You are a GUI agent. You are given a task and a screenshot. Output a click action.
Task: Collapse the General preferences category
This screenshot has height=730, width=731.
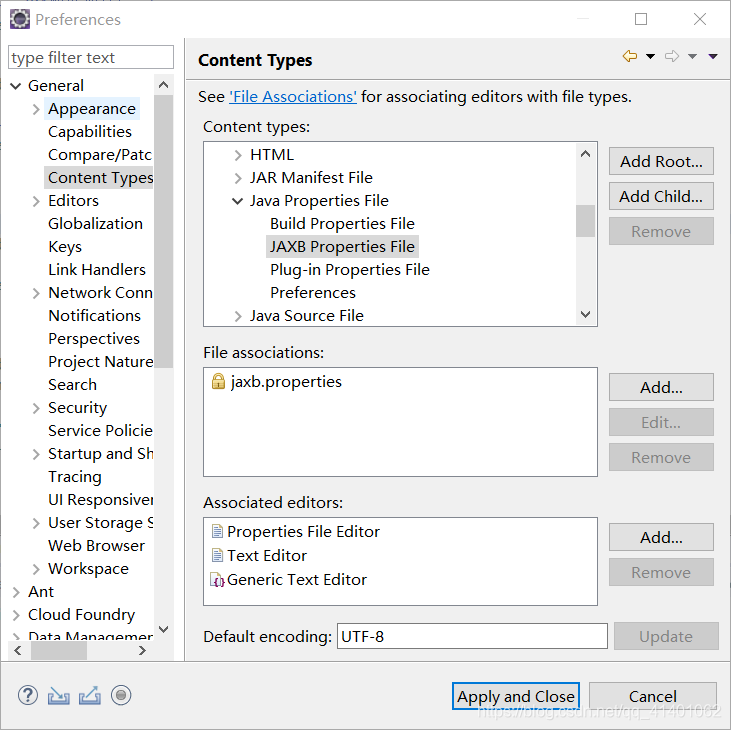16,86
